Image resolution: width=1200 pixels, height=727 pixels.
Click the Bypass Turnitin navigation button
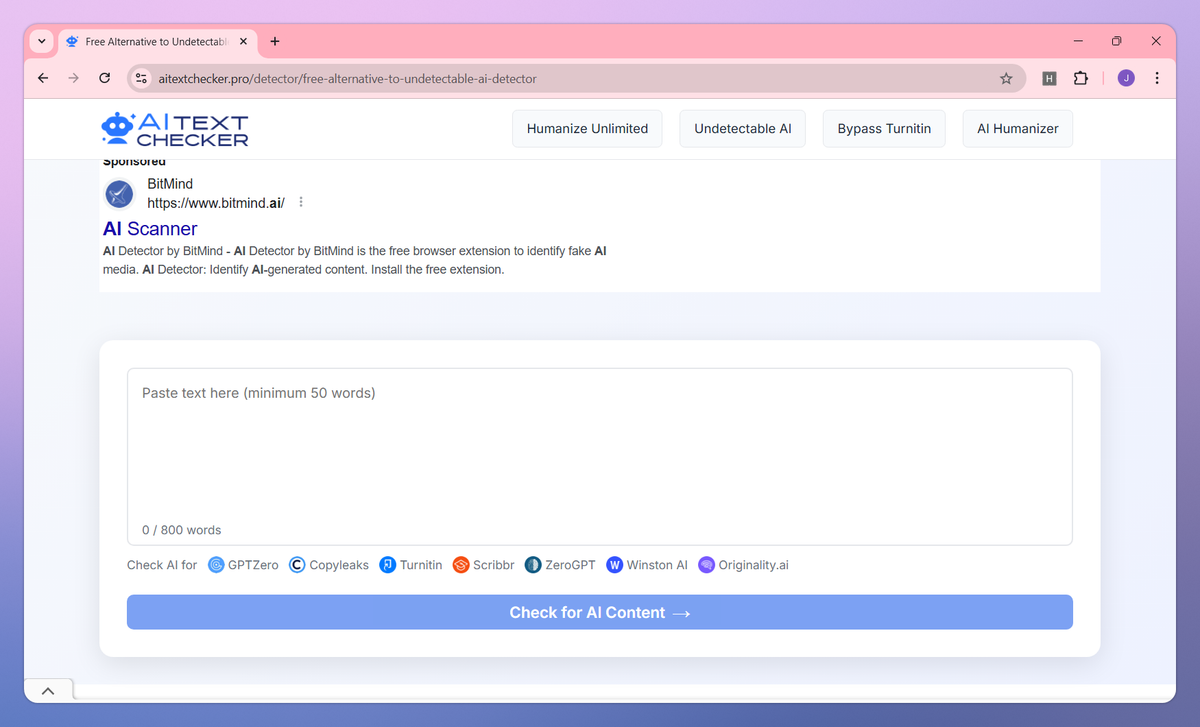tap(884, 128)
